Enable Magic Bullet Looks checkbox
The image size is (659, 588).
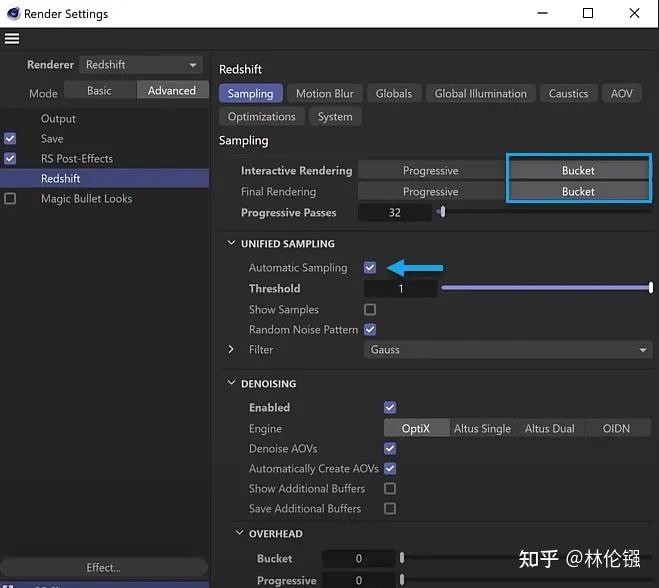pos(10,198)
